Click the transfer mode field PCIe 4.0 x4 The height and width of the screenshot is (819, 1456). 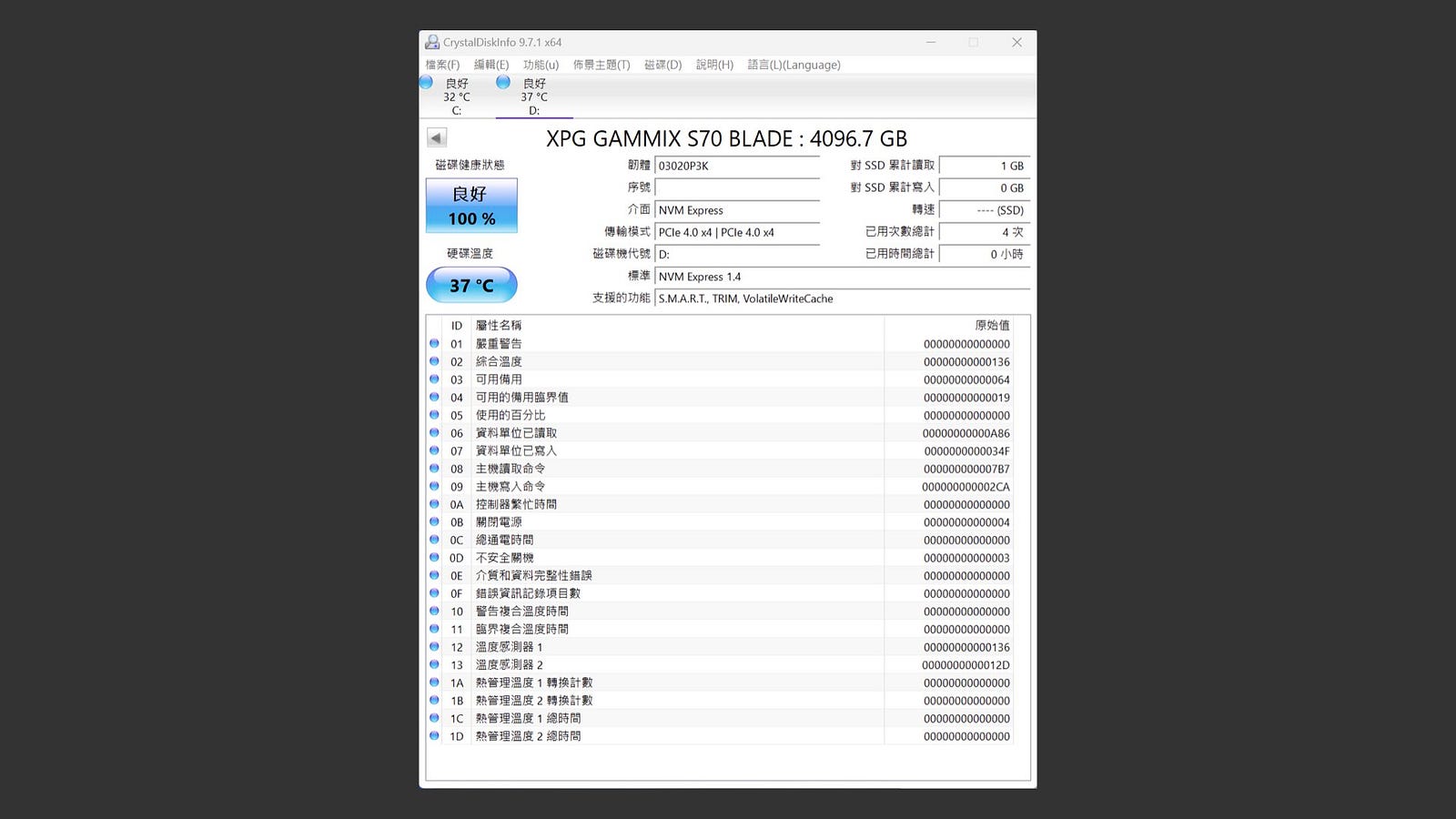coord(737,232)
